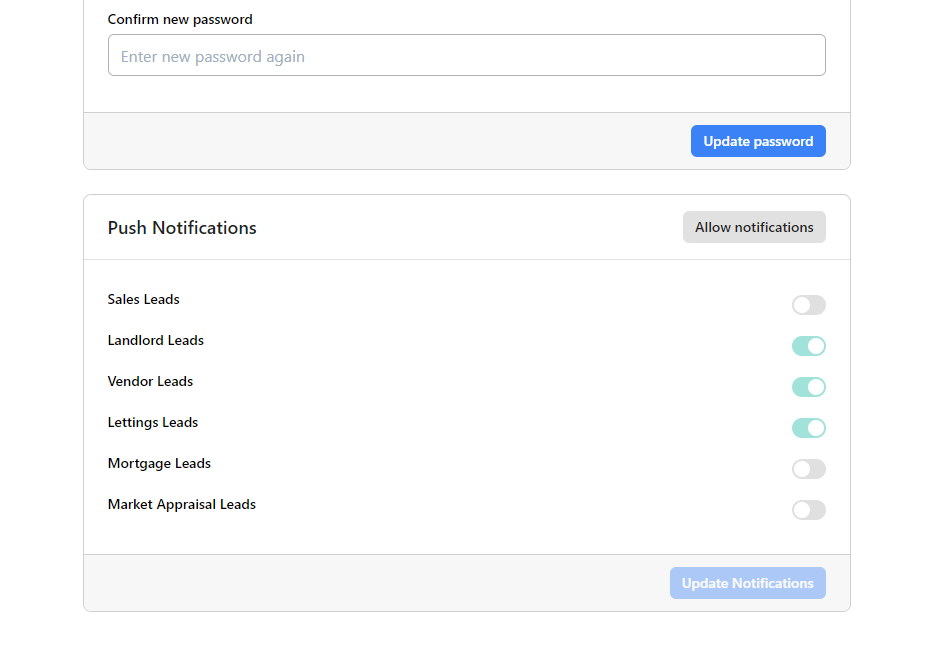The width and height of the screenshot is (926, 659).
Task: Disable the Landlord Leads notification toggle
Action: [x=808, y=345]
